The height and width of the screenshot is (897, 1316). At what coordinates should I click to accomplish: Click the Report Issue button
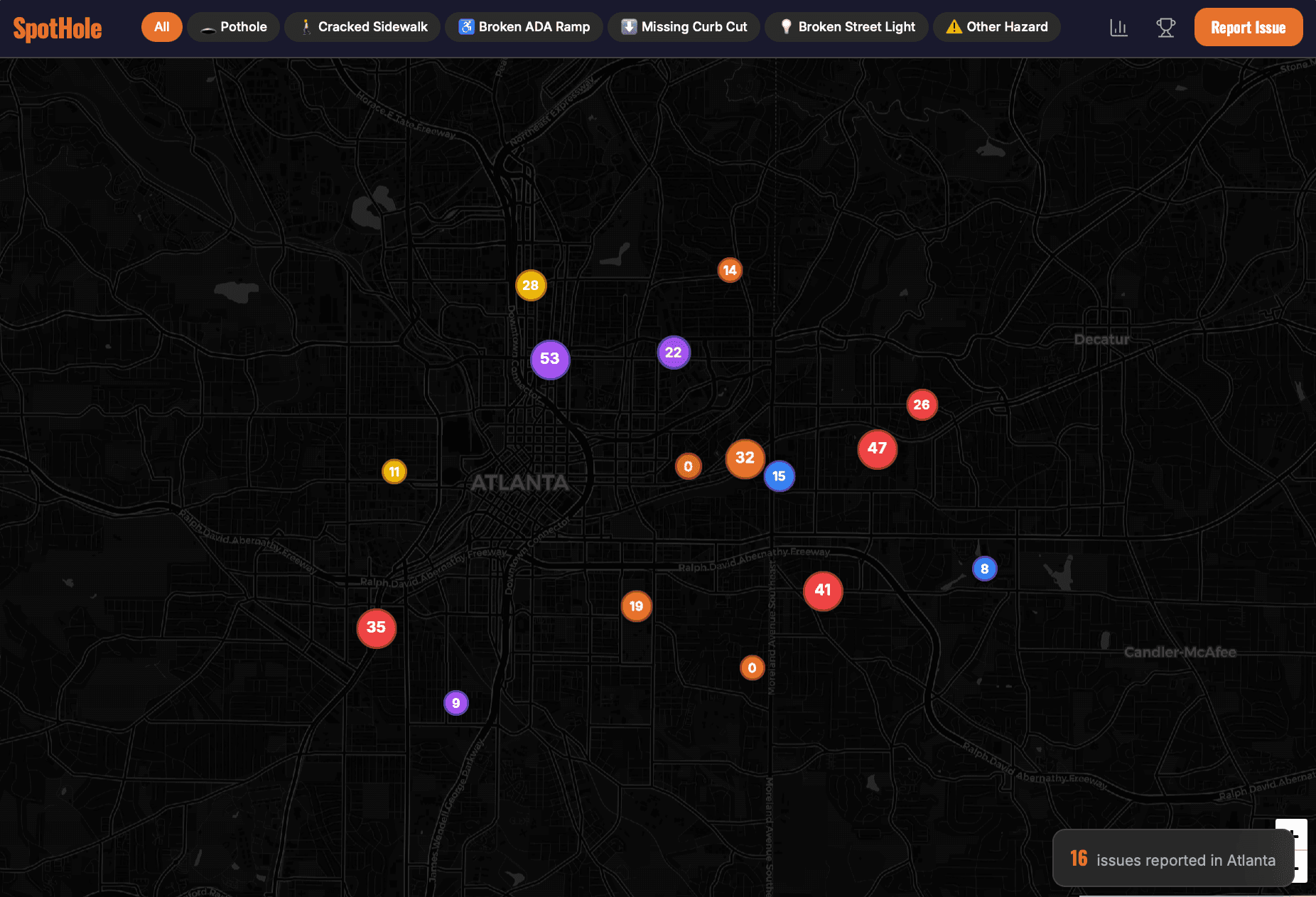coord(1248,27)
